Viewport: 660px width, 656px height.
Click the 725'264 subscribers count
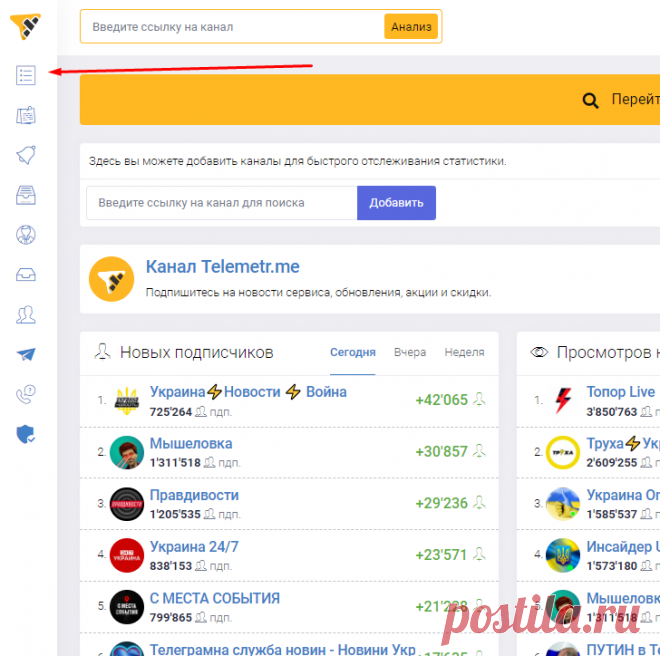pos(171,411)
